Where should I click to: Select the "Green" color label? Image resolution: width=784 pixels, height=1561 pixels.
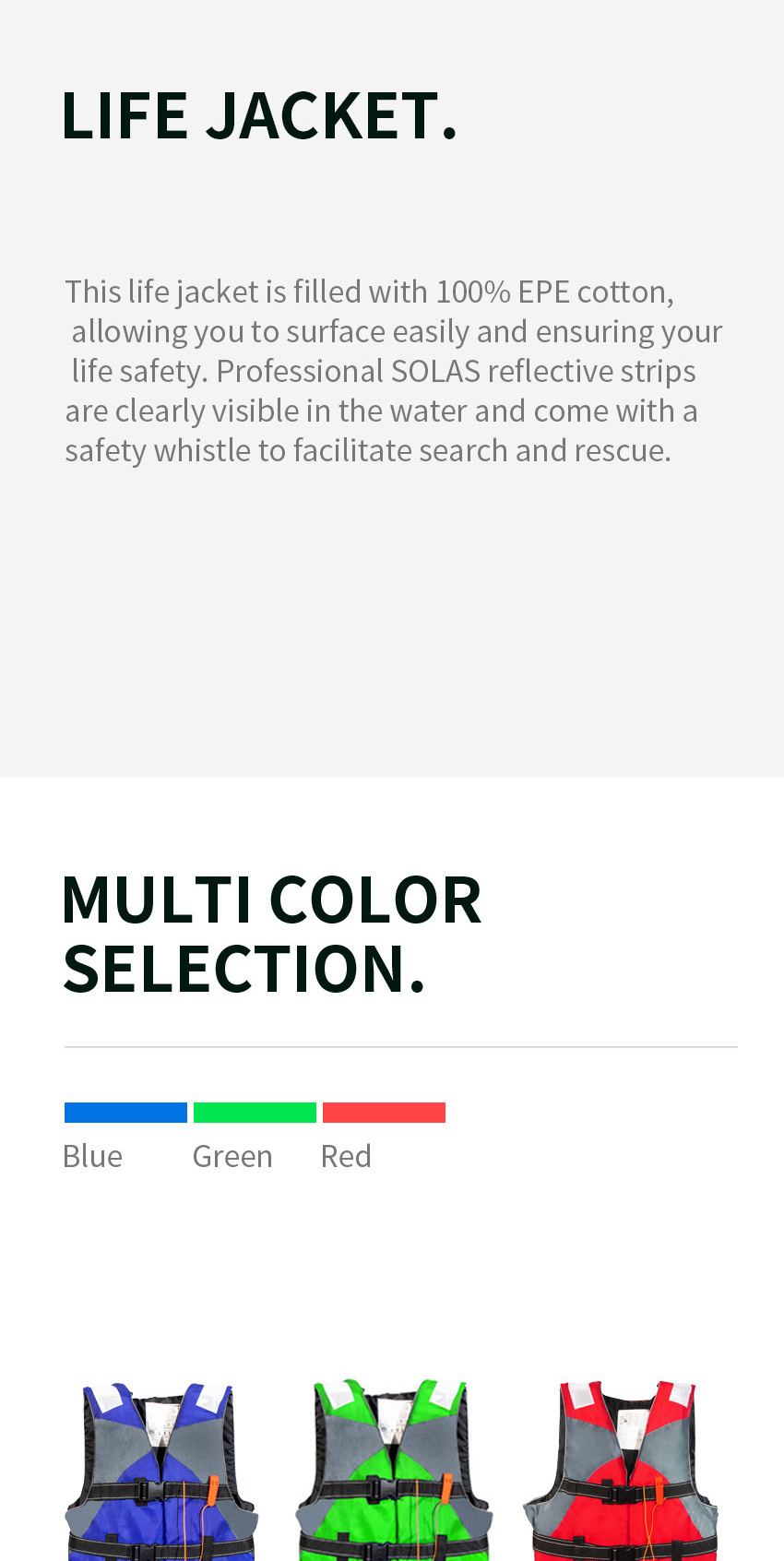point(232,1156)
